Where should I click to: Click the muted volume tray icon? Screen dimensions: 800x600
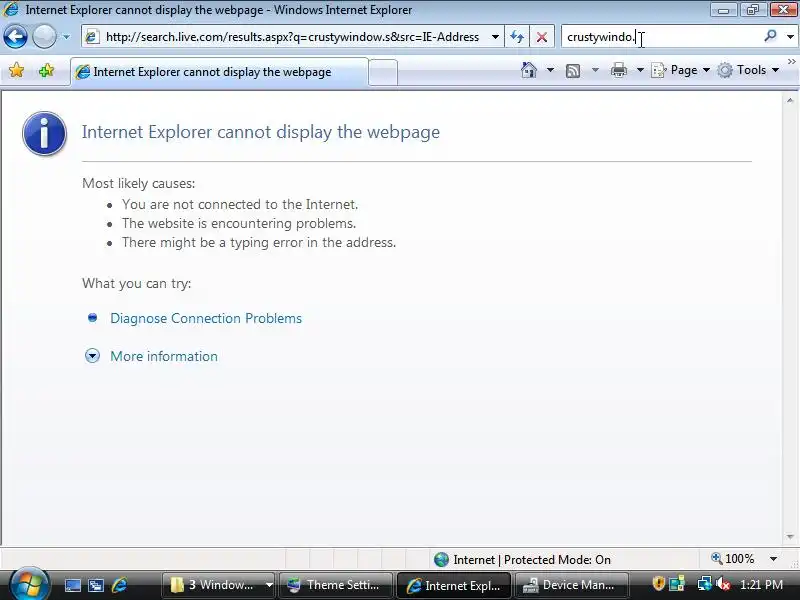click(722, 584)
